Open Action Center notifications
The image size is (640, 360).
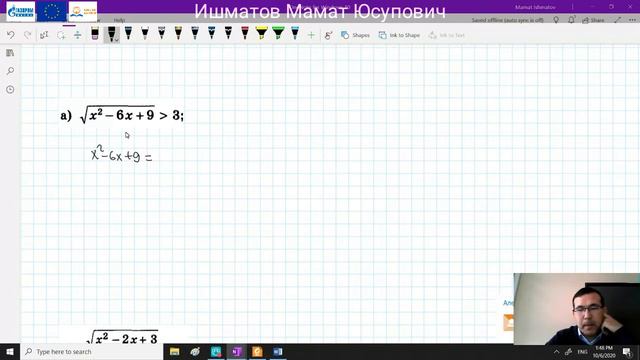point(627,351)
